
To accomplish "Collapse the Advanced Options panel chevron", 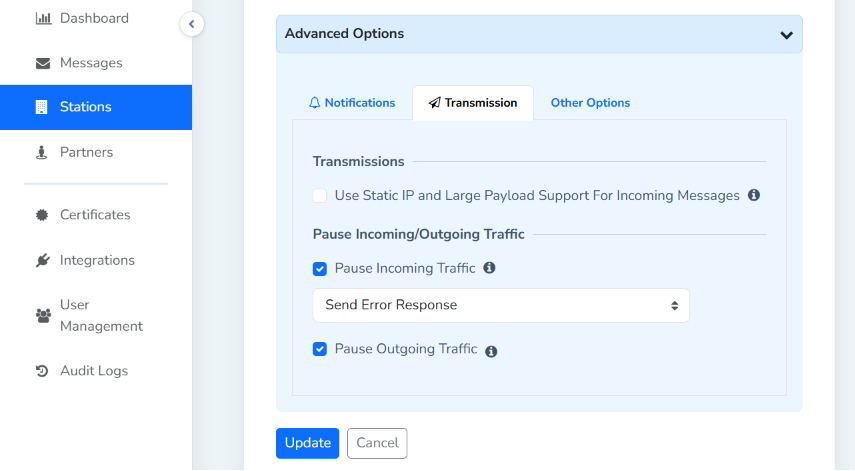I will pos(786,35).
